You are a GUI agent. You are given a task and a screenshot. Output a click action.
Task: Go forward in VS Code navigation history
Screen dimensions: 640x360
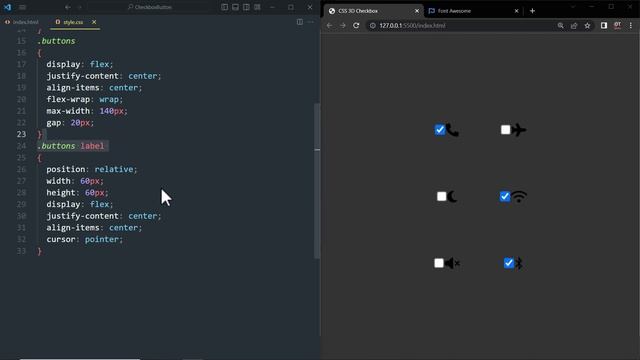80,7
